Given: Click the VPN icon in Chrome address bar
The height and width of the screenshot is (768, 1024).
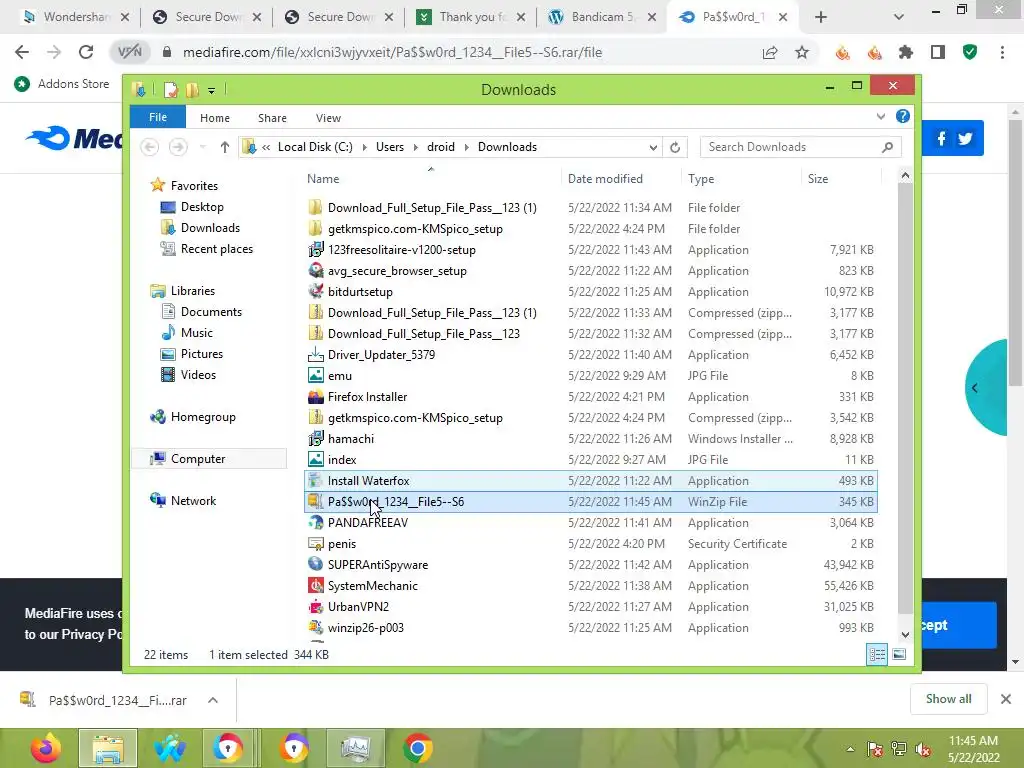Looking at the screenshot, I should tap(129, 52).
